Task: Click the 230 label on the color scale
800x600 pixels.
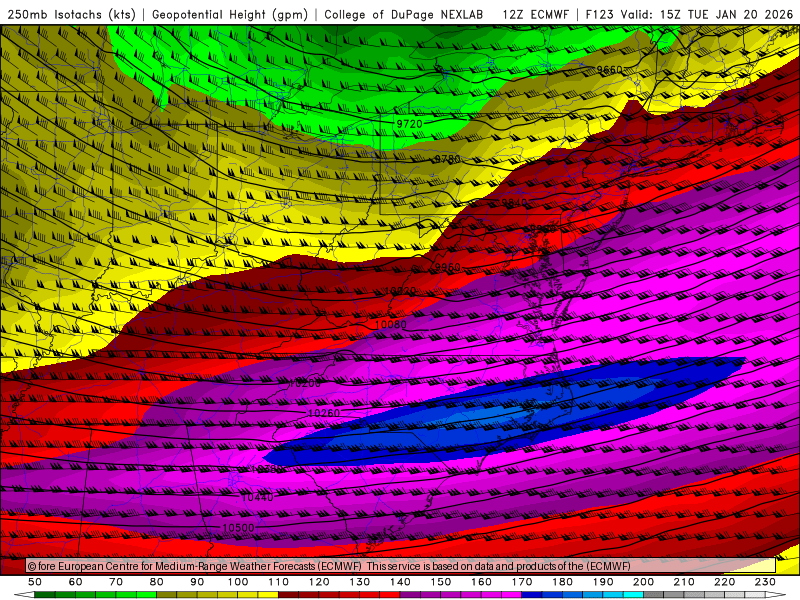Action: (765, 582)
